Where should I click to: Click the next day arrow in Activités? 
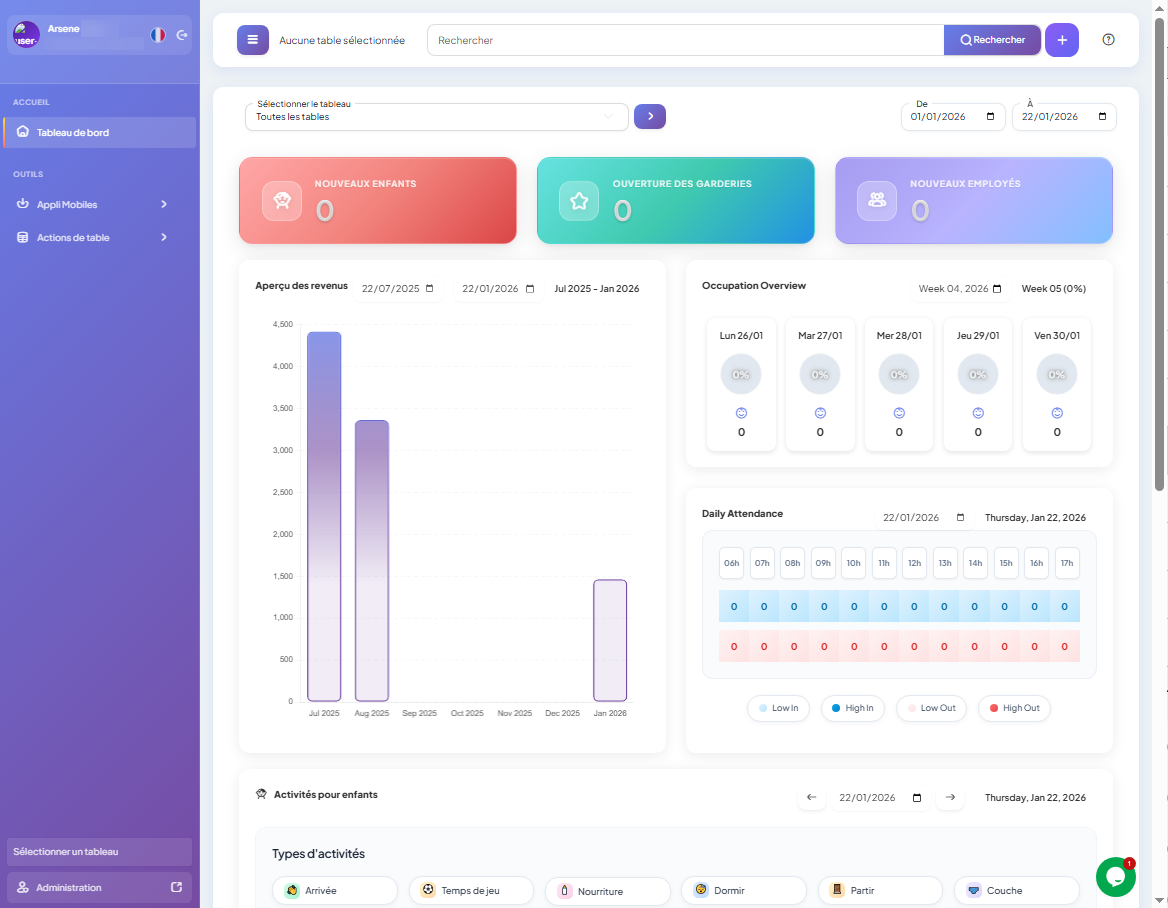[950, 797]
